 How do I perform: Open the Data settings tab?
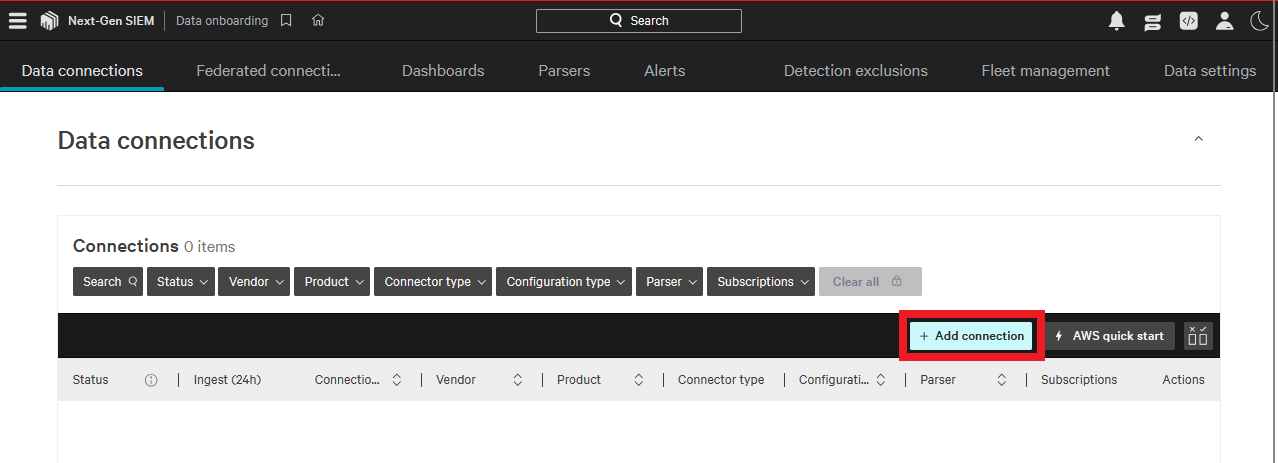[1210, 71]
